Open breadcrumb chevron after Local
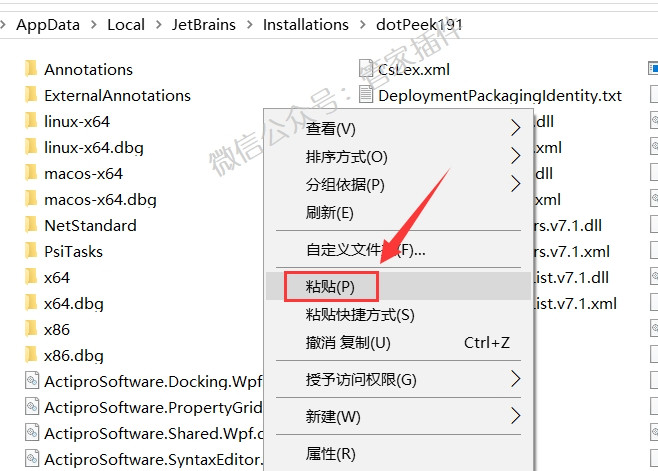Image resolution: width=658 pixels, height=471 pixels. pos(159,25)
